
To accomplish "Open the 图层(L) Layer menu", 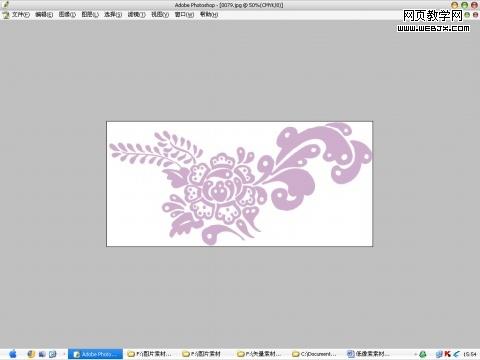I will [x=90, y=15].
